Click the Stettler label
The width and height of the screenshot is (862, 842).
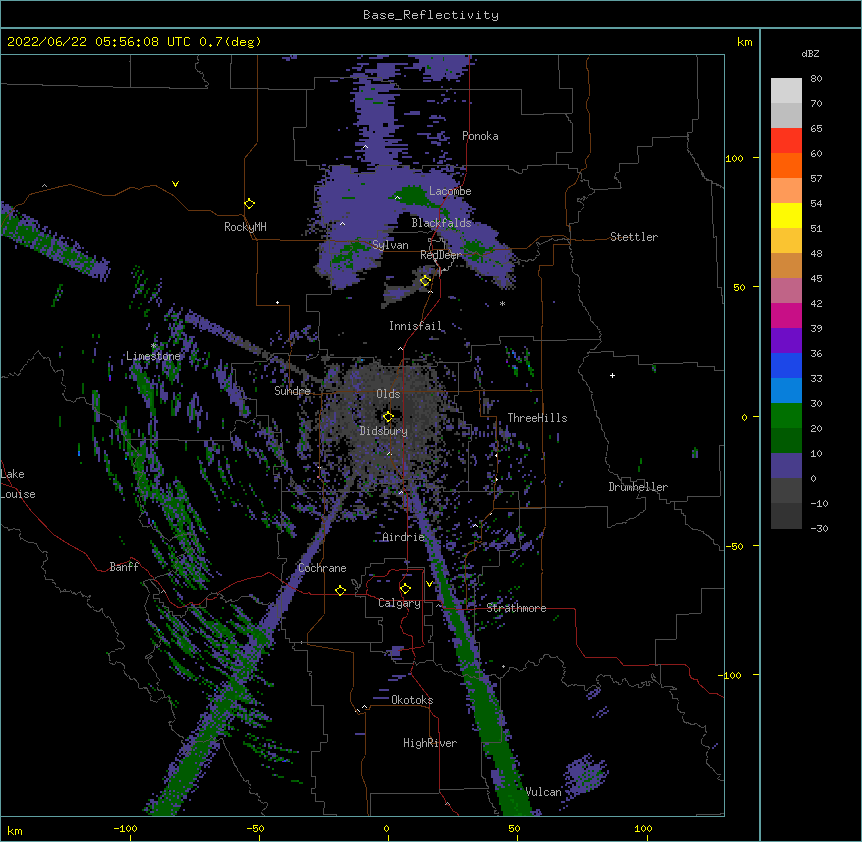[x=634, y=237]
